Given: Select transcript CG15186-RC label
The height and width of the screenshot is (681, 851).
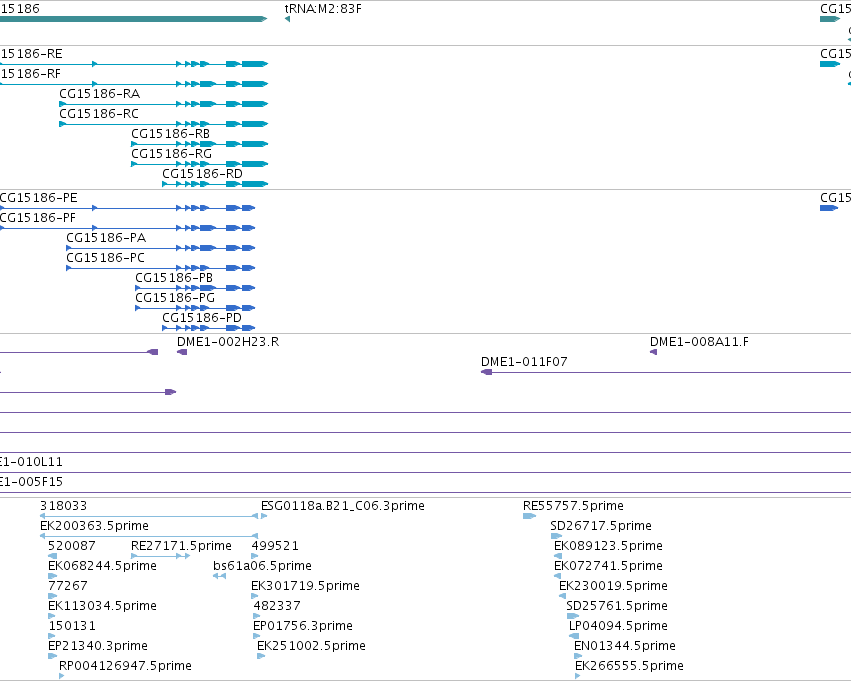Looking at the screenshot, I should (99, 114).
